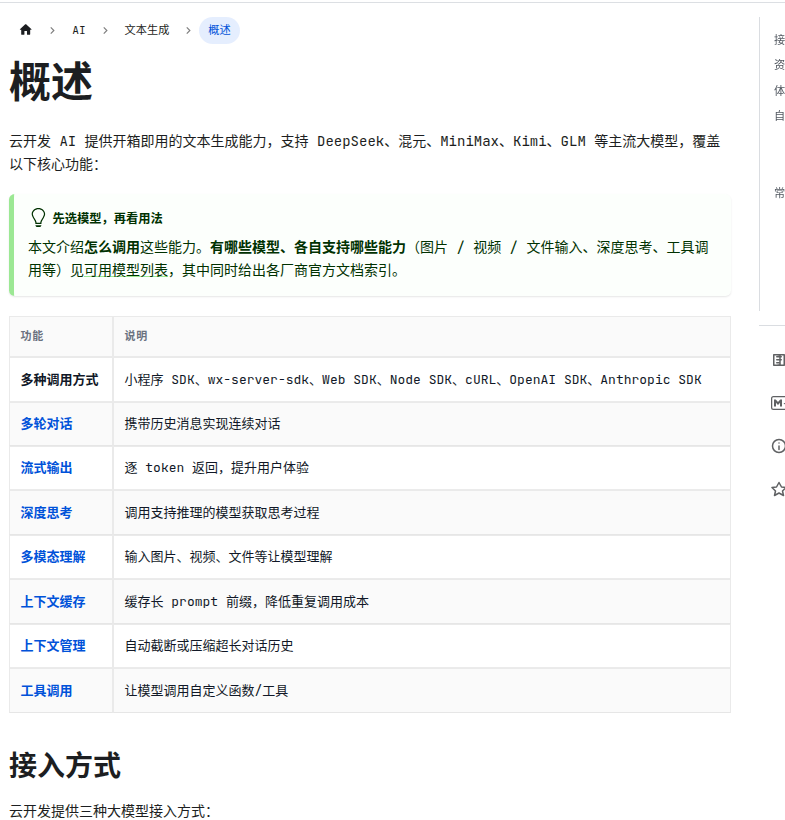
Task: Open the 流式输出 link
Action: [x=47, y=468]
